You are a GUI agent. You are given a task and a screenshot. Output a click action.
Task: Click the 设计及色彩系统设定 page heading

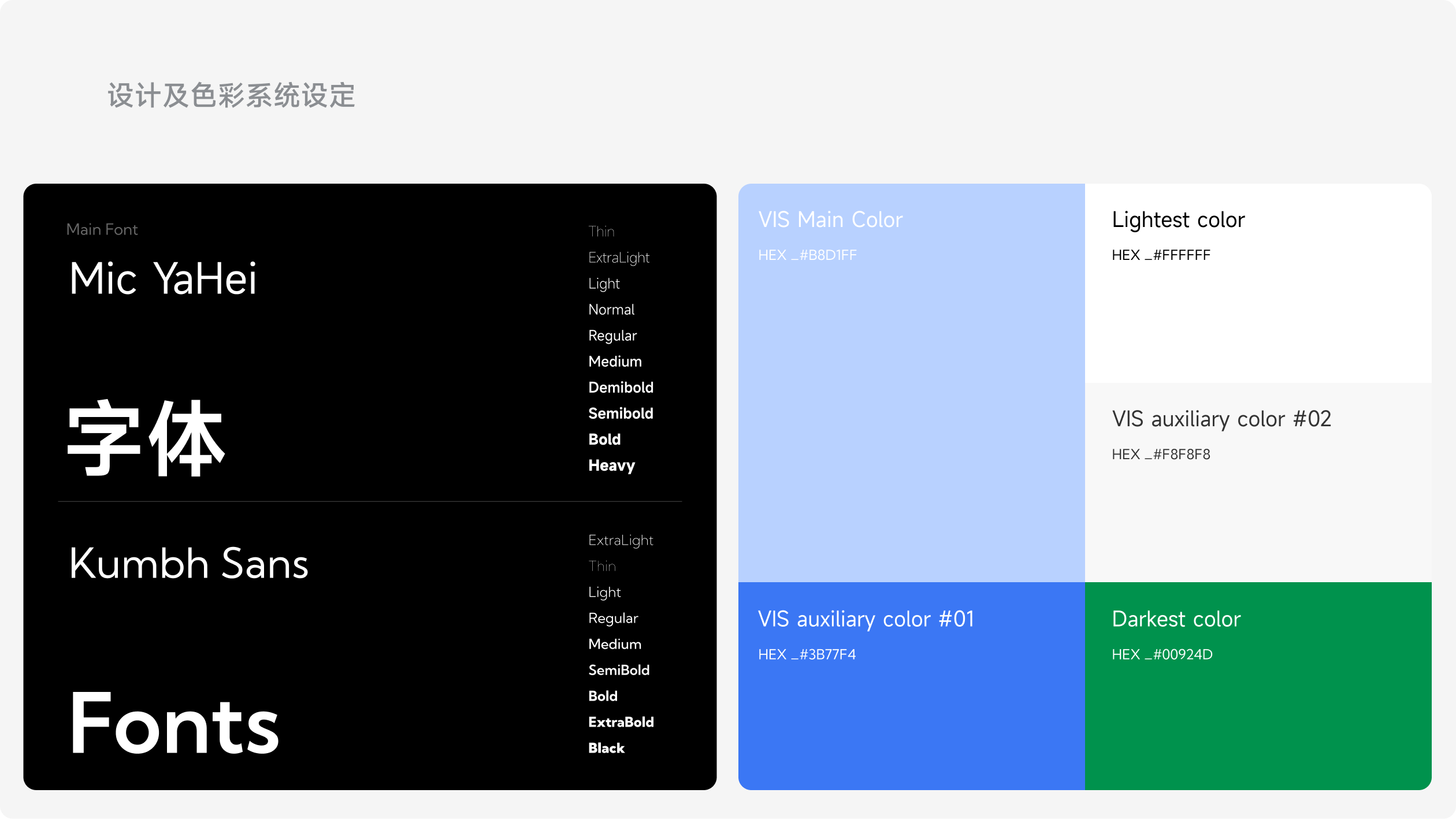(231, 96)
